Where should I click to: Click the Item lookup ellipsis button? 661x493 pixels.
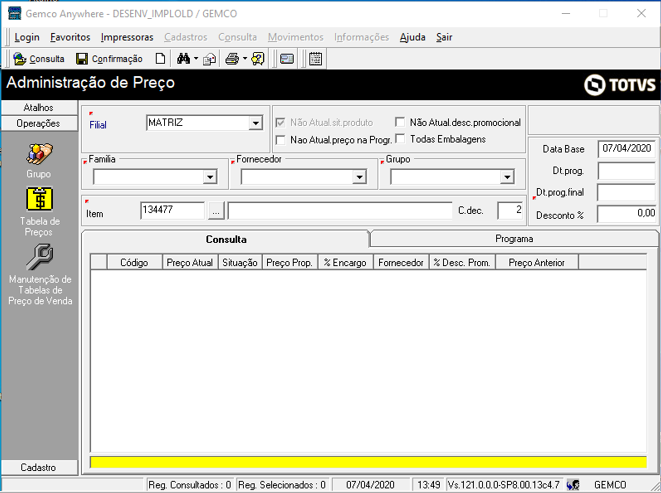[x=216, y=210]
